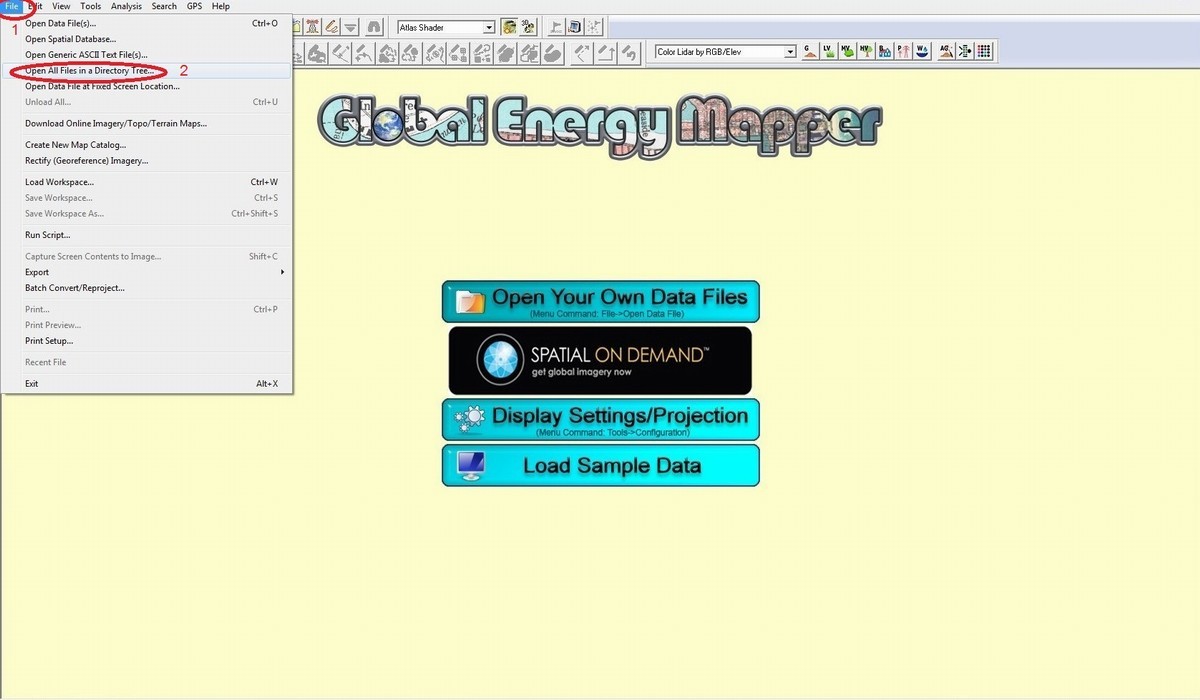Image resolution: width=1200 pixels, height=700 pixels.
Task: Click the P powerline classification Lidar icon
Action: 903,51
